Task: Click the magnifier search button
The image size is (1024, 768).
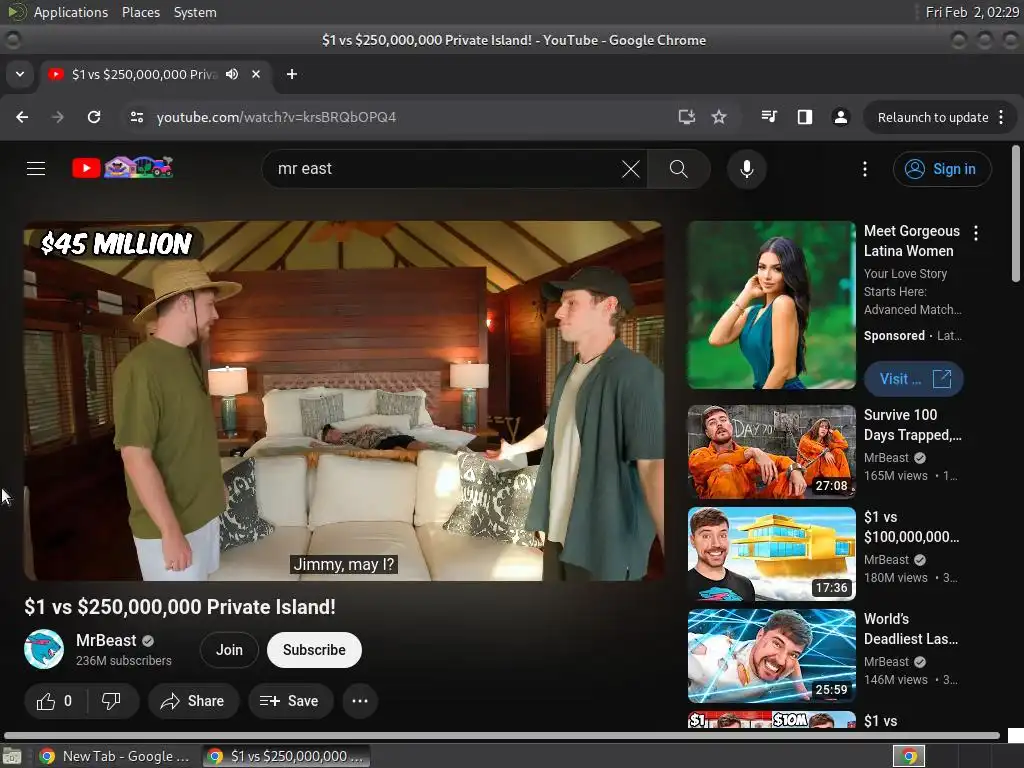Action: click(679, 169)
